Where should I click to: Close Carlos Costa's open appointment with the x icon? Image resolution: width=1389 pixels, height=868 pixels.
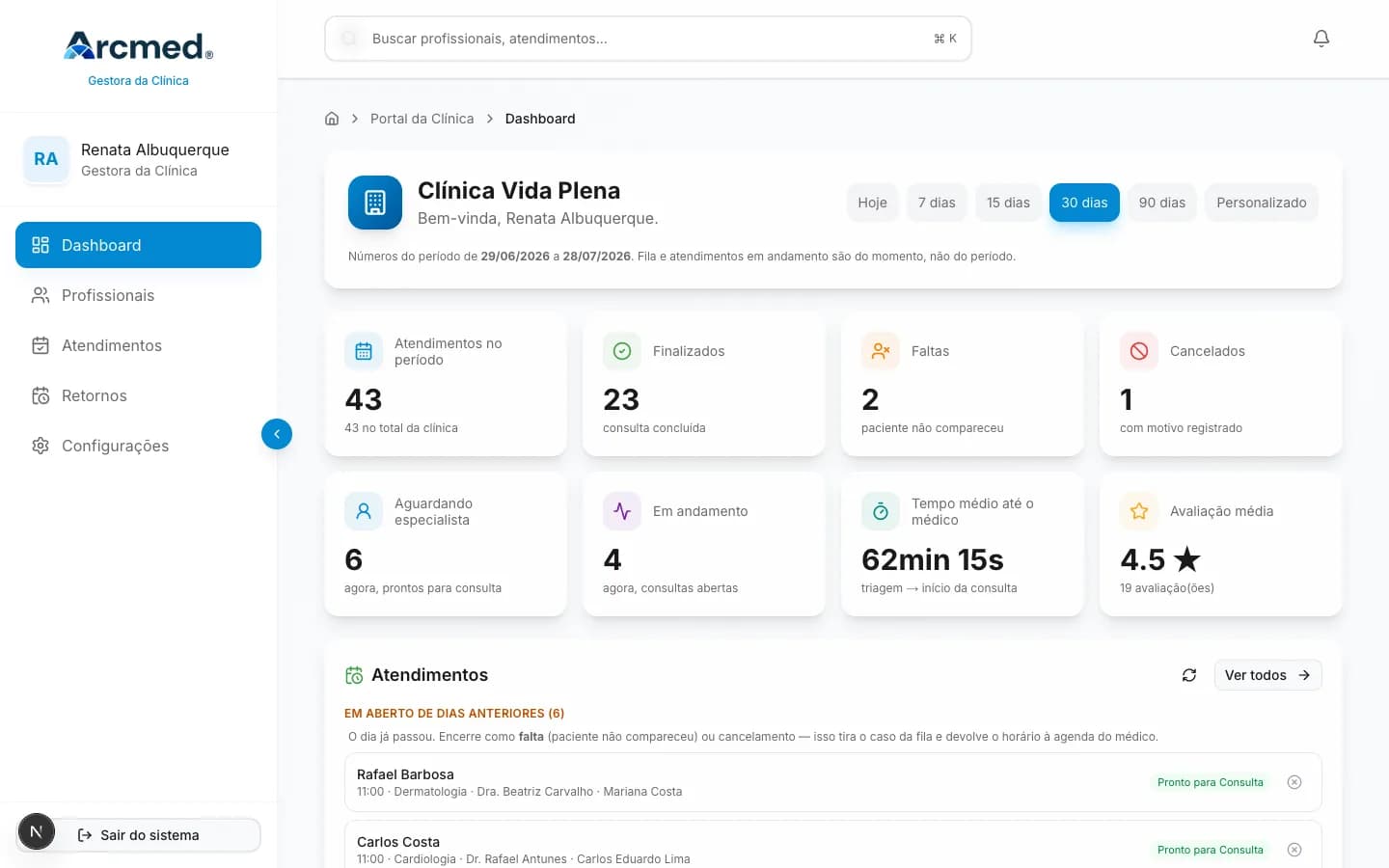point(1294,850)
